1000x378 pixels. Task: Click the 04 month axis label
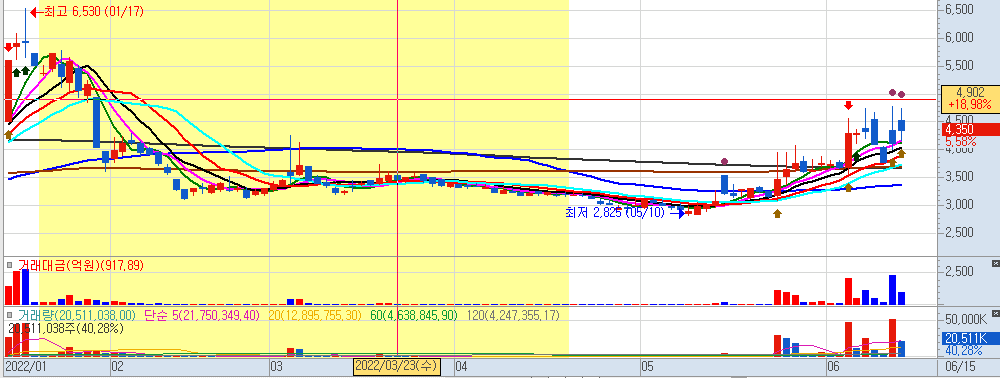[462, 367]
